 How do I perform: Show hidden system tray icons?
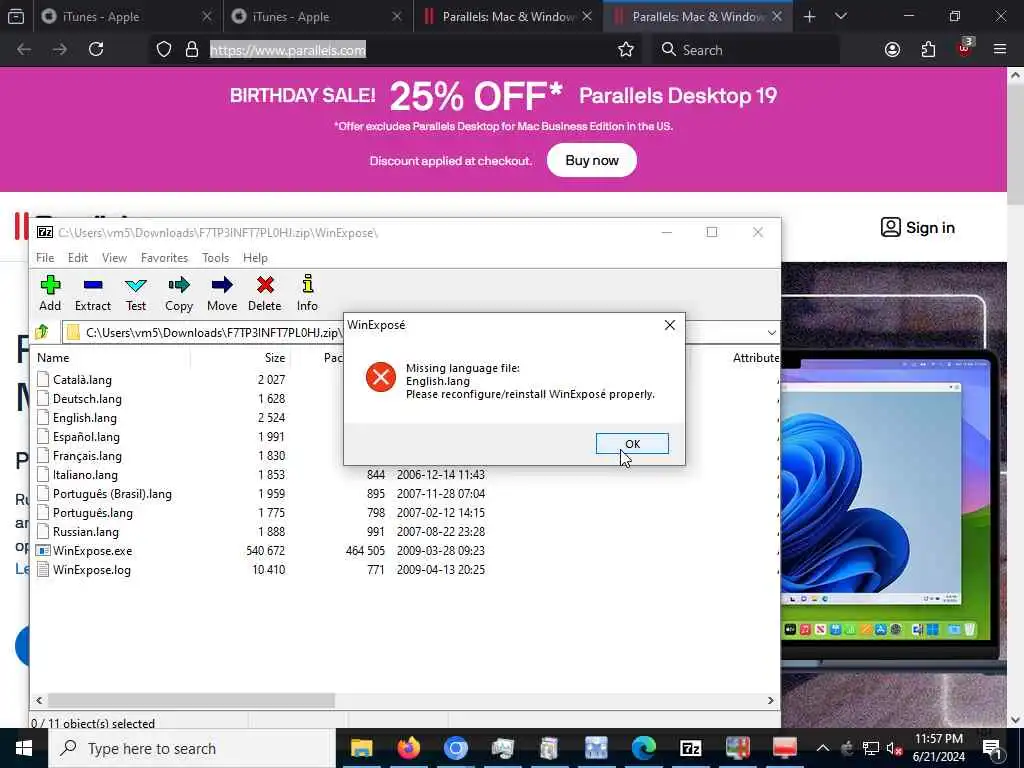tap(823, 748)
